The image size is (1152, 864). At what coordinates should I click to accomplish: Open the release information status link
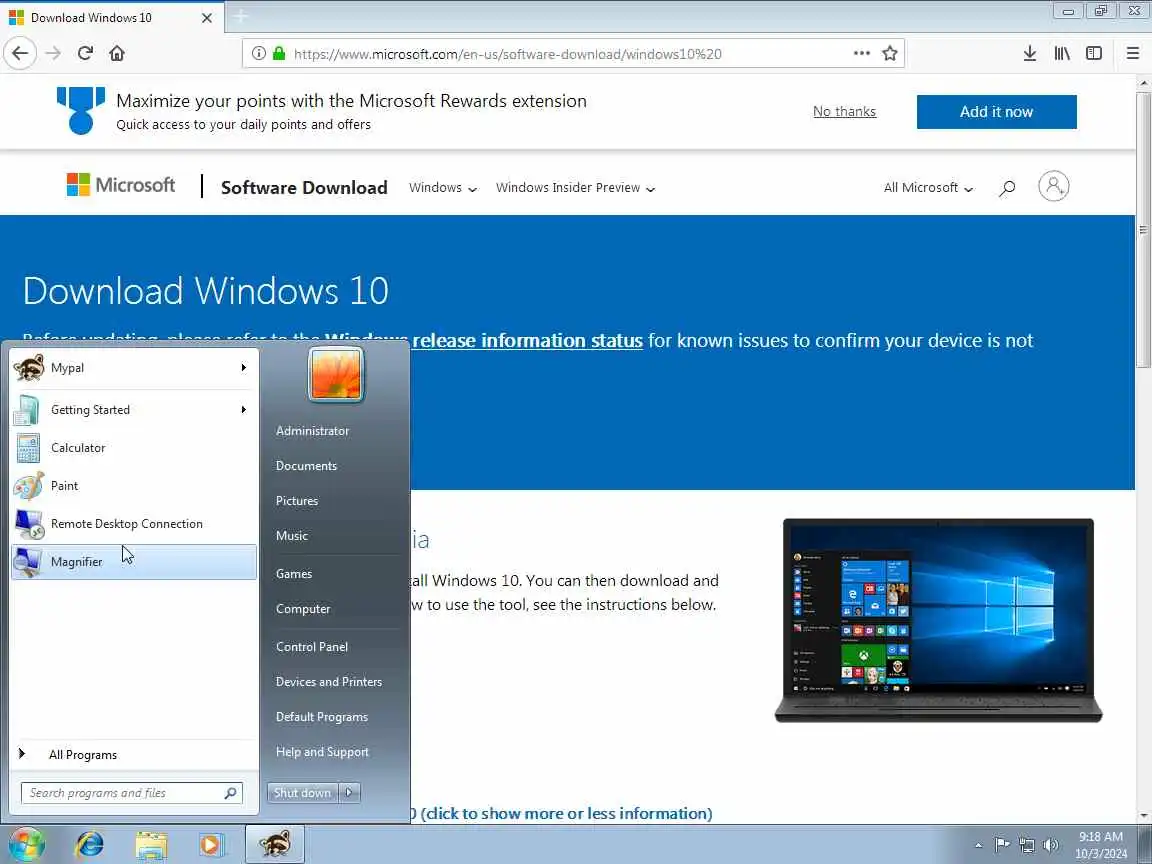(528, 340)
